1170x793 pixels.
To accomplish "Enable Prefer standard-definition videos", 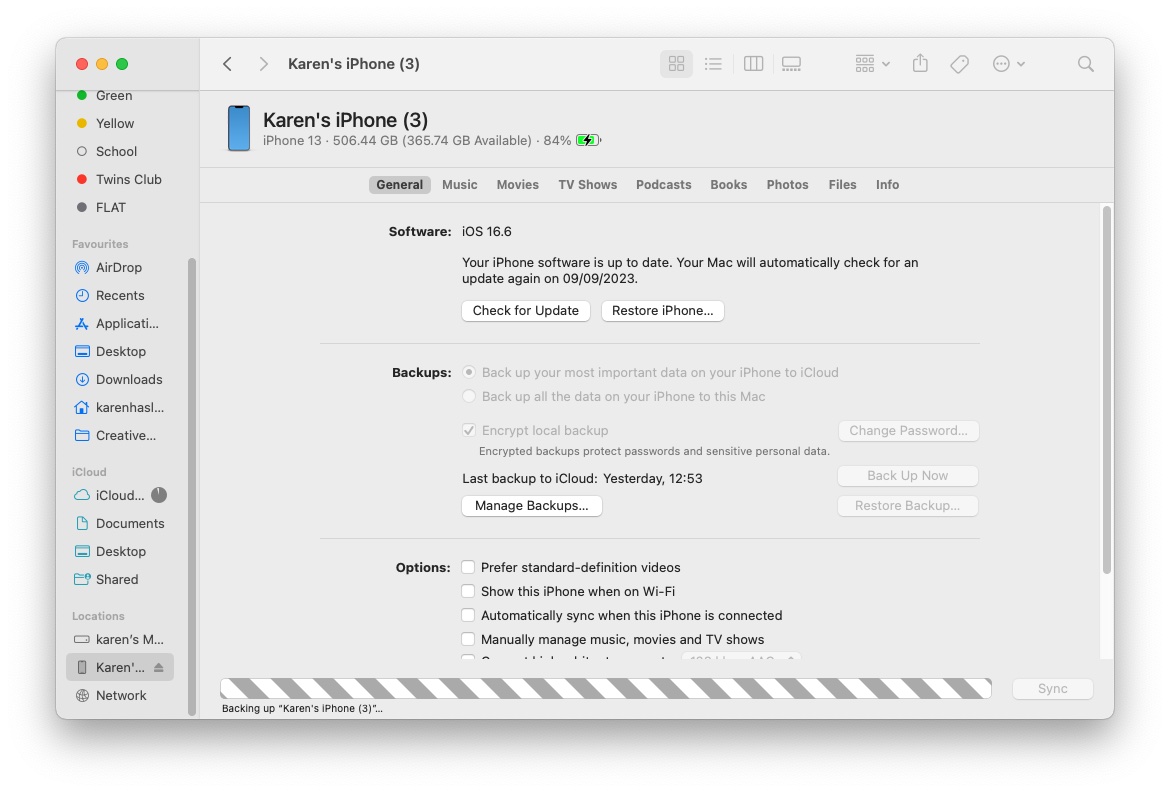I will pyautogui.click(x=468, y=568).
